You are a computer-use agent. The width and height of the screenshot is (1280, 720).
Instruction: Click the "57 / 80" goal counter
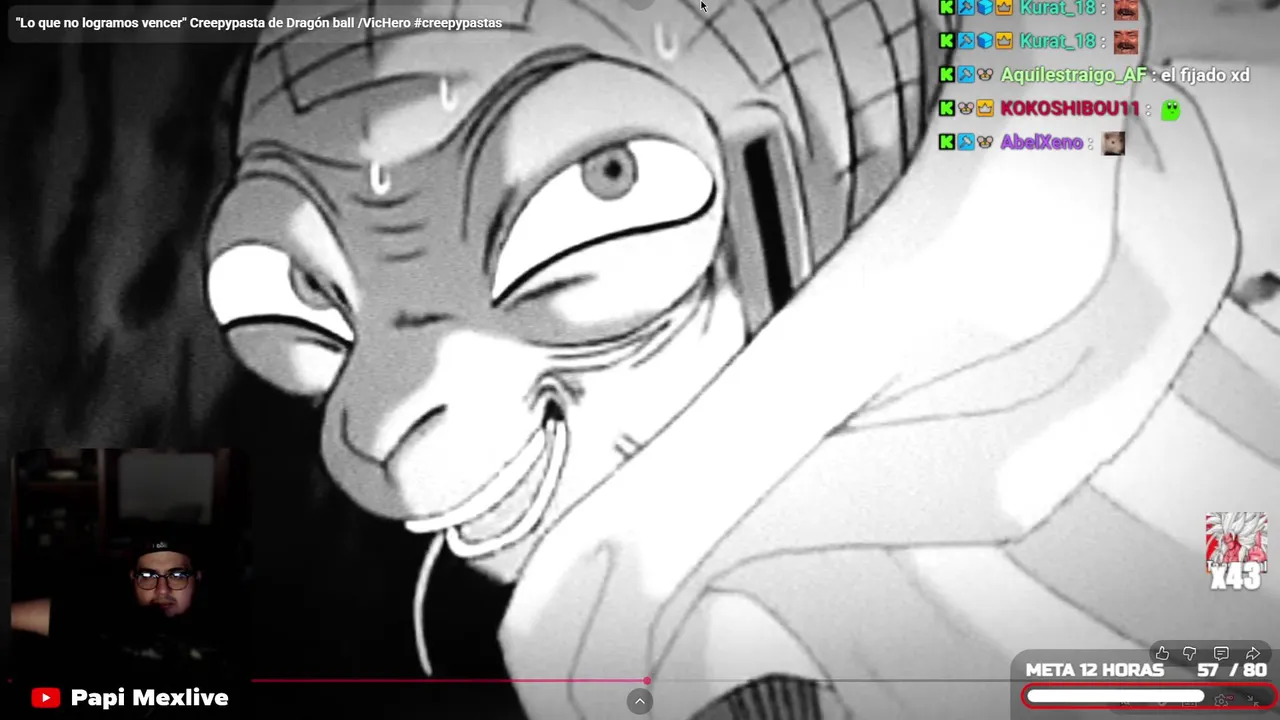(x=1232, y=670)
